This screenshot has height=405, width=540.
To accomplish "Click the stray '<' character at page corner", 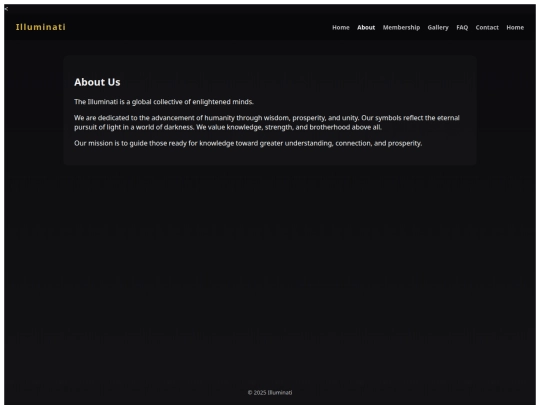I will (6, 9).
